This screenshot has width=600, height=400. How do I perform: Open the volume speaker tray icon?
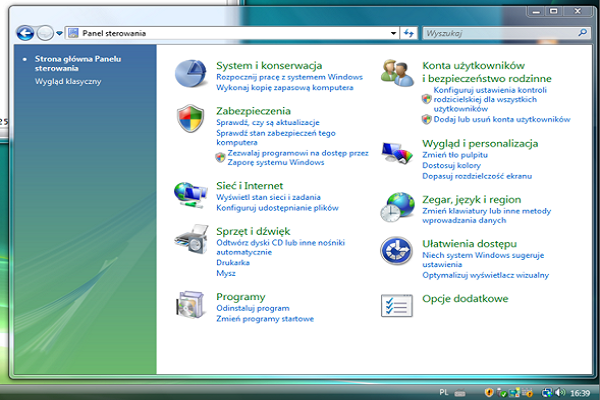(x=560, y=392)
